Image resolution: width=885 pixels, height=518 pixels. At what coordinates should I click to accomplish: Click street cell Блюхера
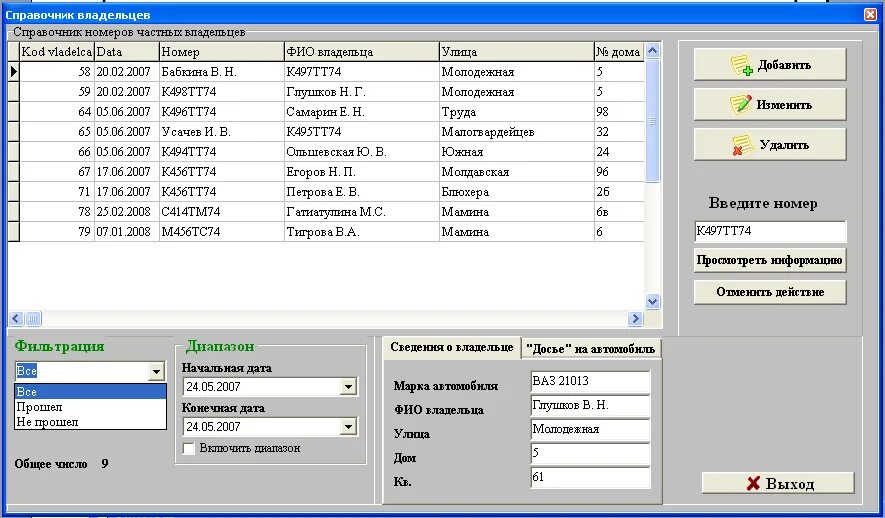(516, 192)
